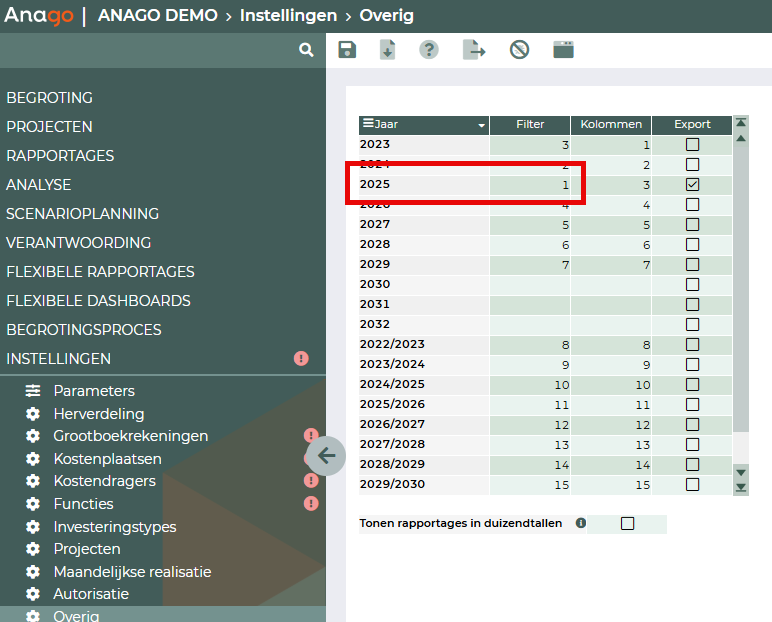
Task: Expand the BEGROTING sidebar section
Action: pyautogui.click(x=50, y=98)
